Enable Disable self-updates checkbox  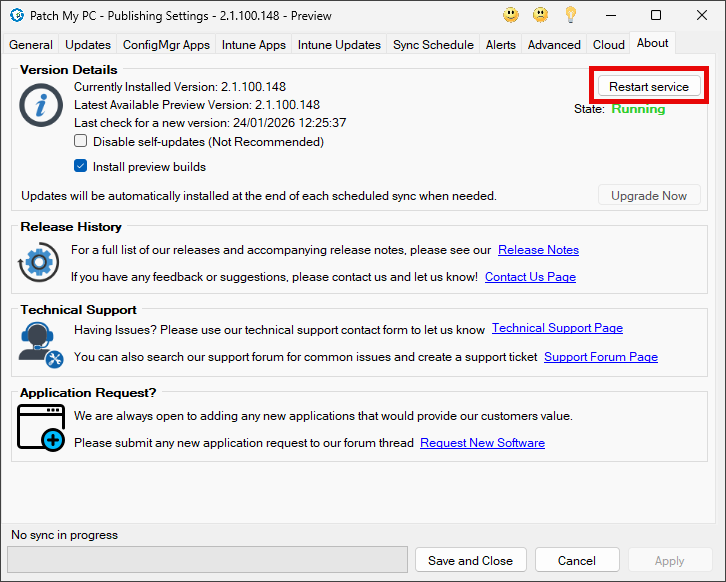tap(81, 141)
